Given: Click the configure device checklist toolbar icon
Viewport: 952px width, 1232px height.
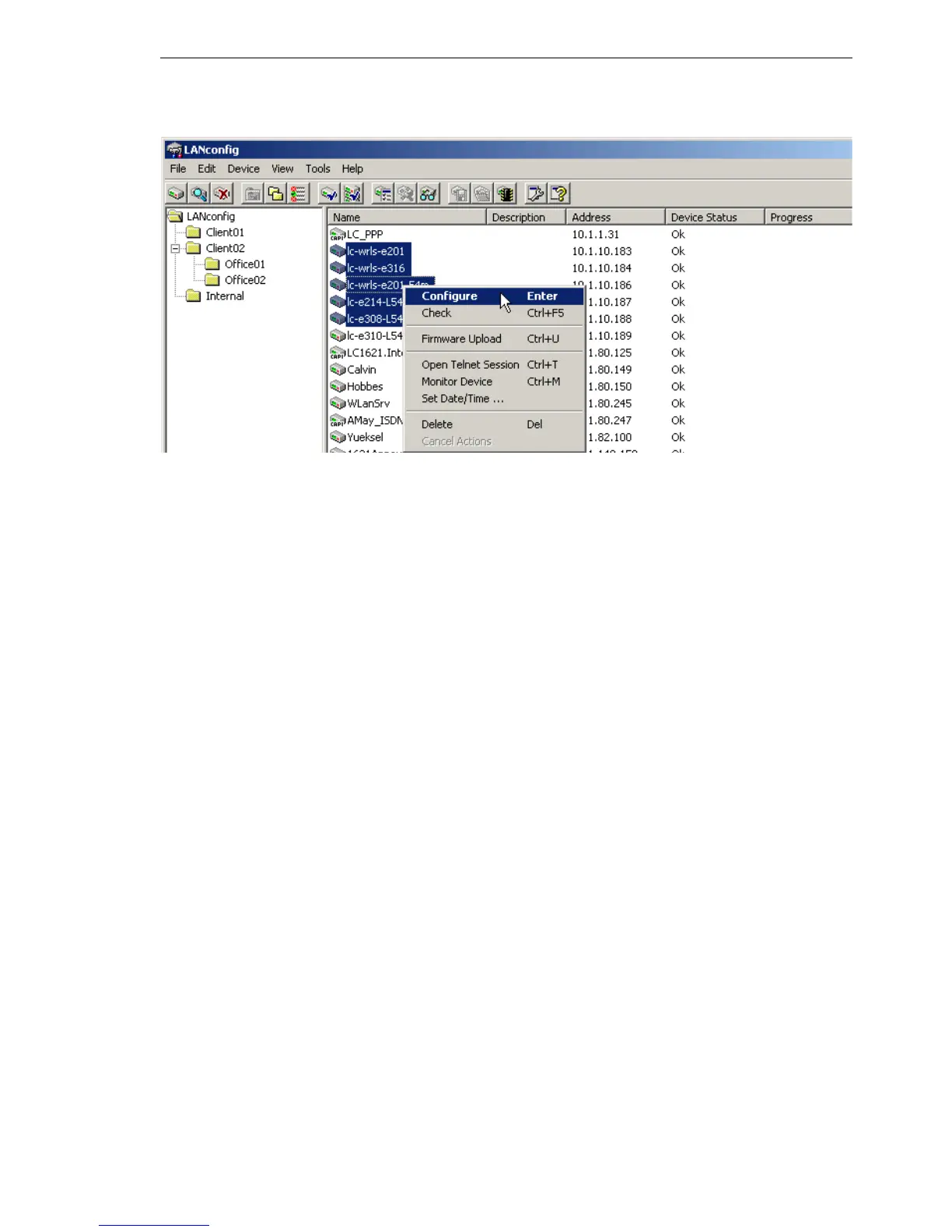Looking at the screenshot, I should point(383,194).
